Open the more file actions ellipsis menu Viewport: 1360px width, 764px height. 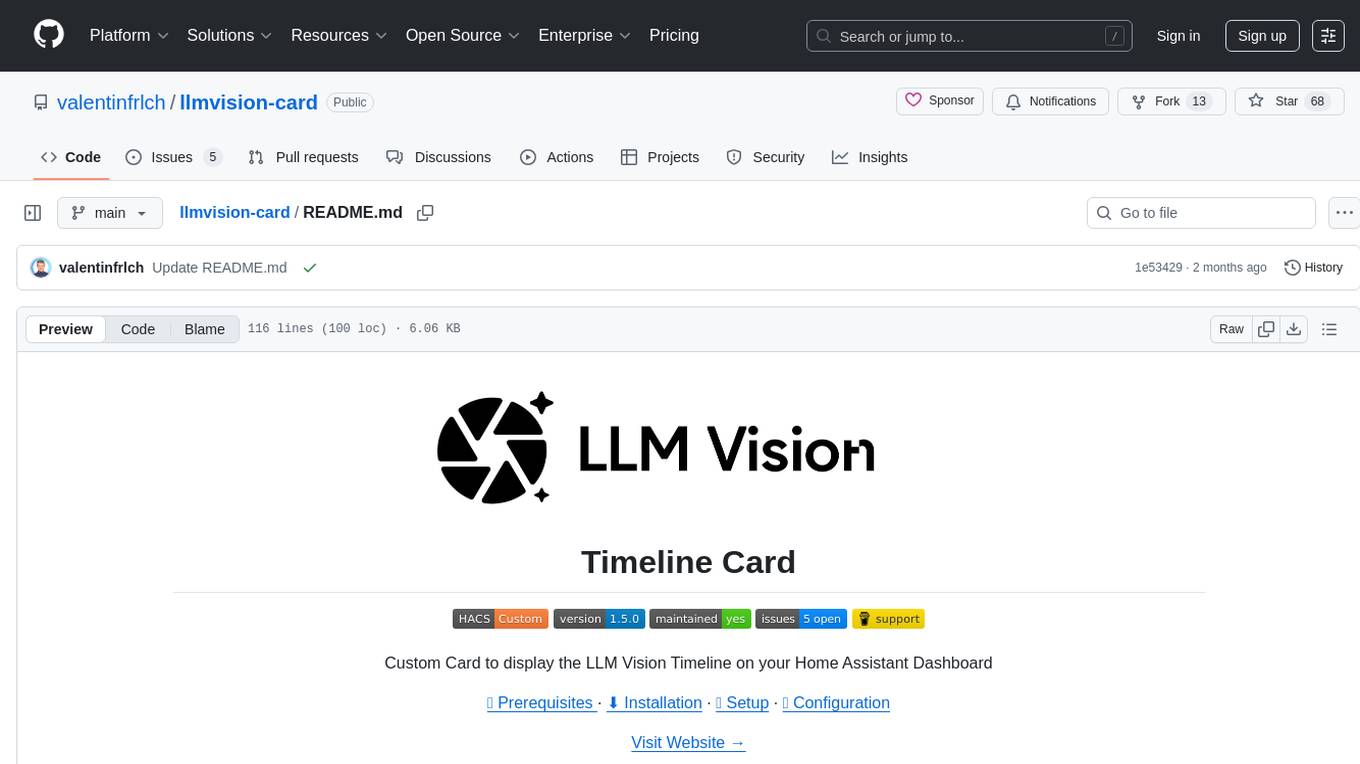[x=1344, y=213]
